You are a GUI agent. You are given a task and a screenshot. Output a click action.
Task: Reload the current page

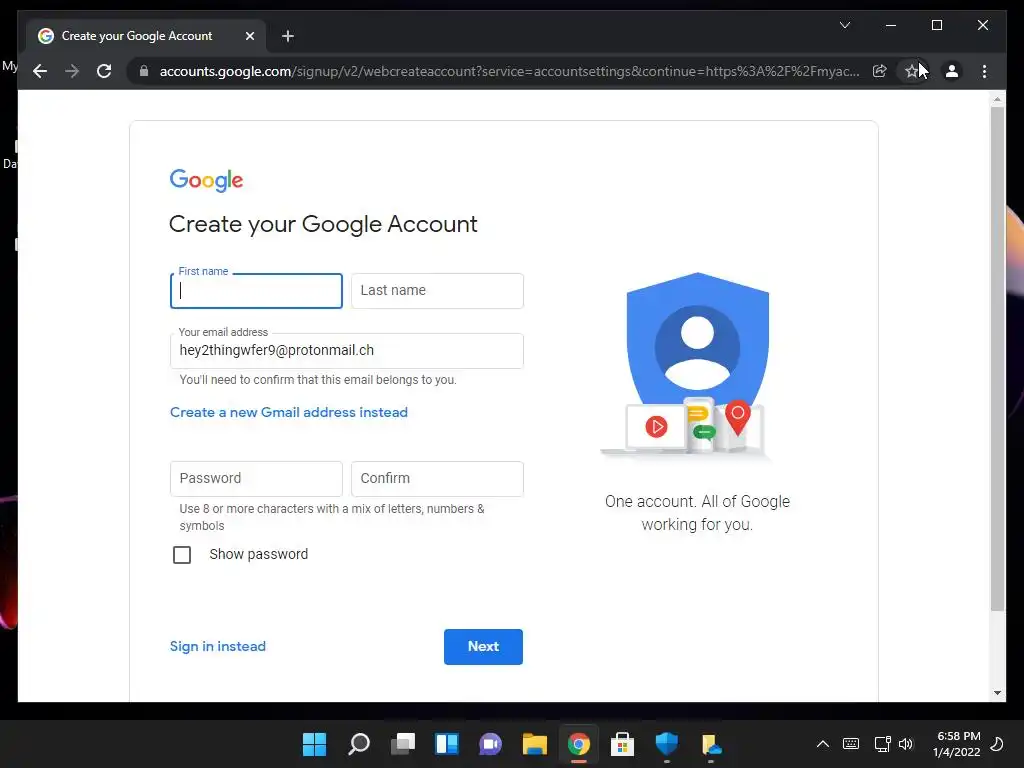tap(104, 71)
